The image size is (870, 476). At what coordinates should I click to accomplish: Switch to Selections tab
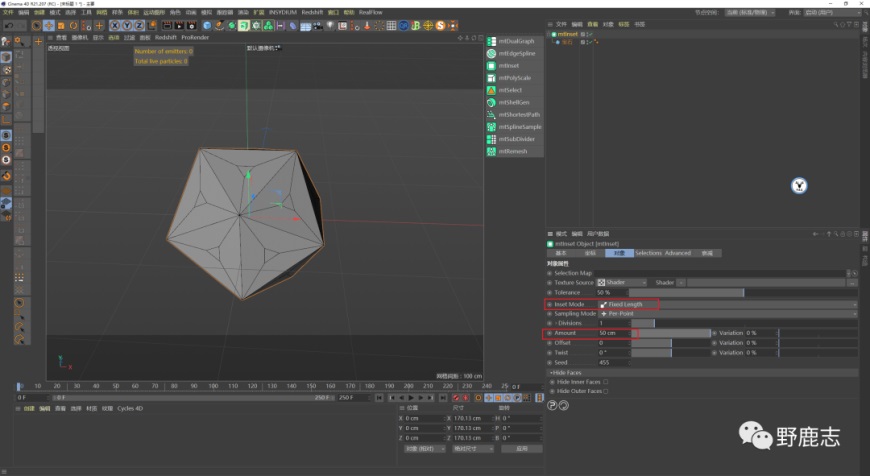click(x=648, y=253)
